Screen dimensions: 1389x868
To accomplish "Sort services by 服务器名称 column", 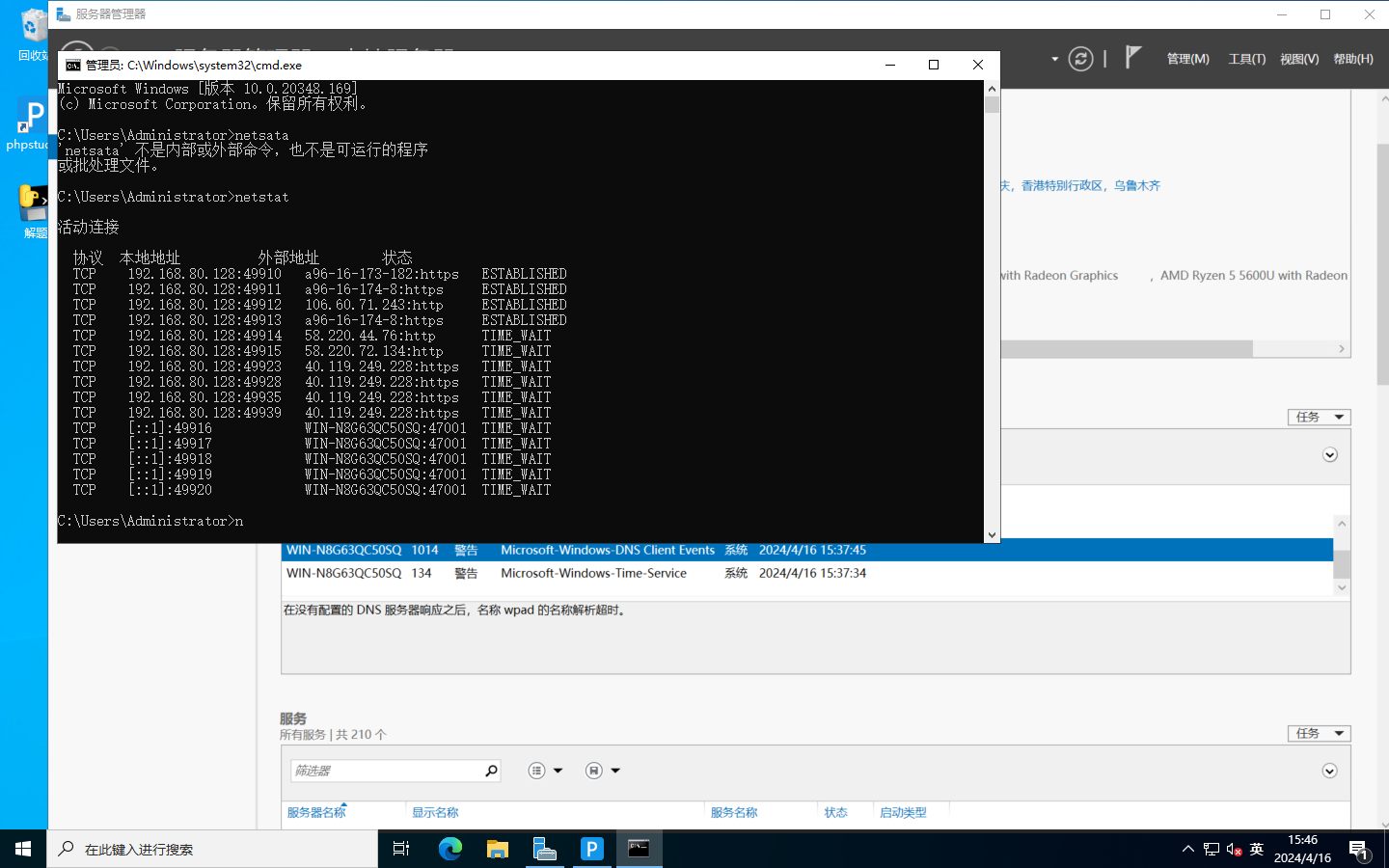I will pyautogui.click(x=316, y=812).
